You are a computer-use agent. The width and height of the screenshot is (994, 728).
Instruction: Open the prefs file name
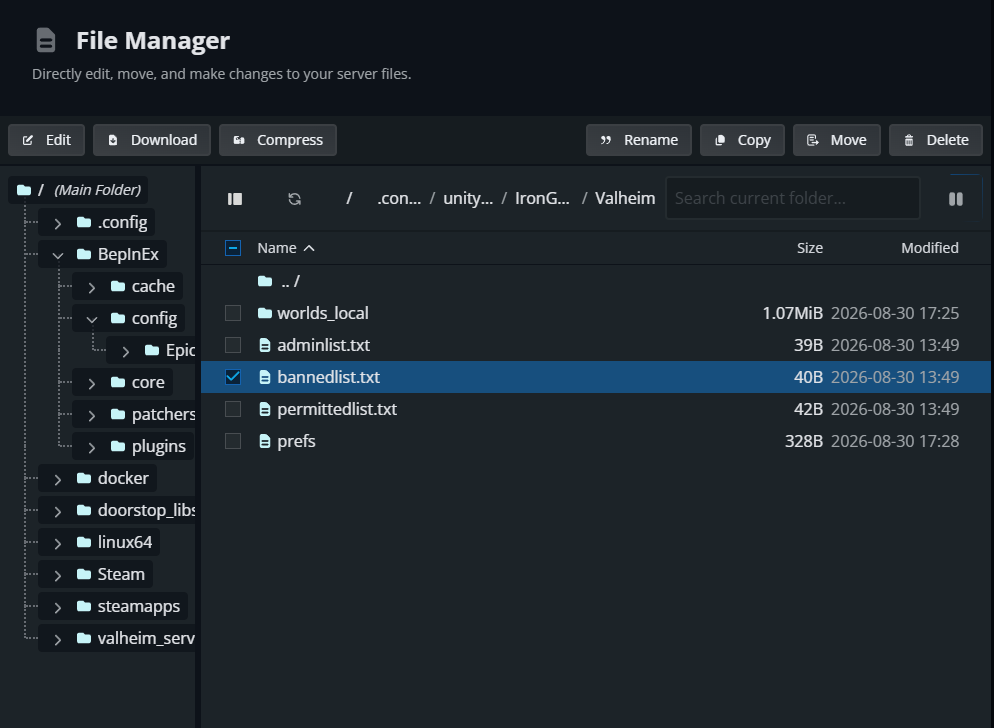296,441
